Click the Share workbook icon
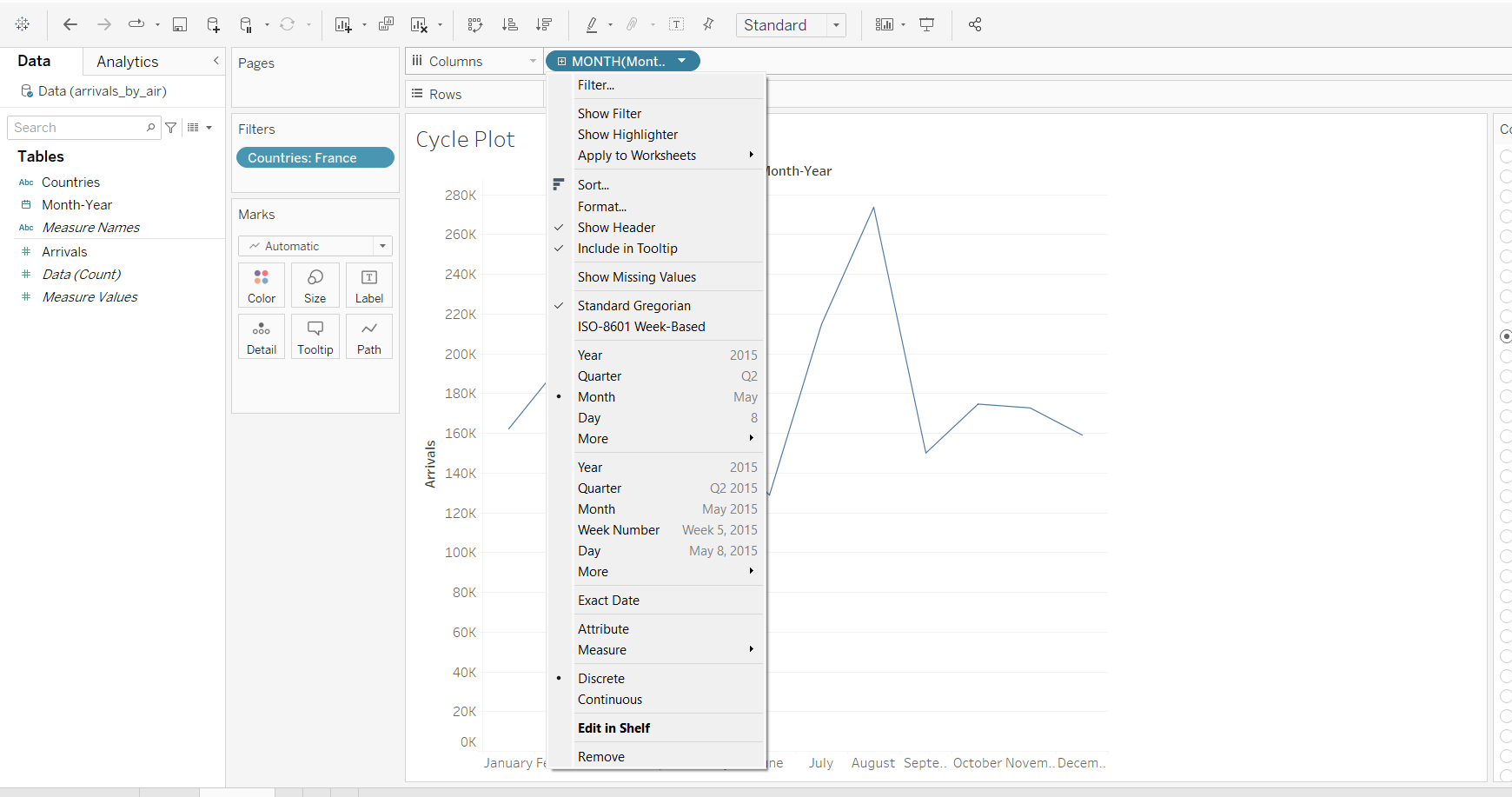The width and height of the screenshot is (1512, 797). click(975, 24)
